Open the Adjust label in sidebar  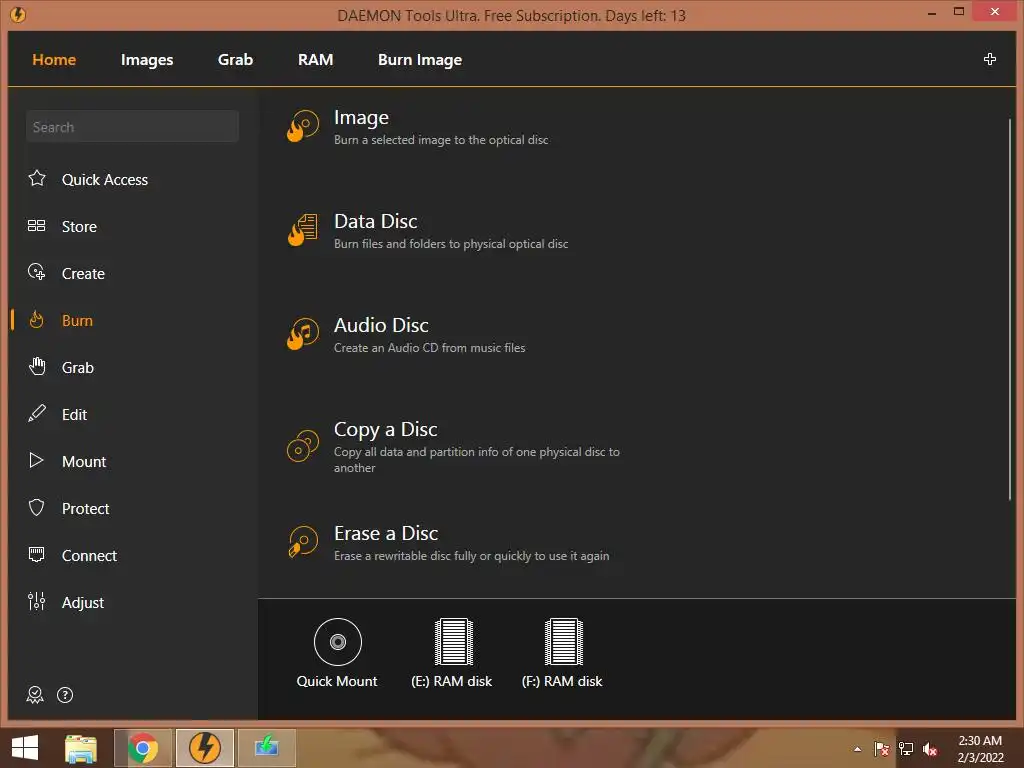point(82,603)
